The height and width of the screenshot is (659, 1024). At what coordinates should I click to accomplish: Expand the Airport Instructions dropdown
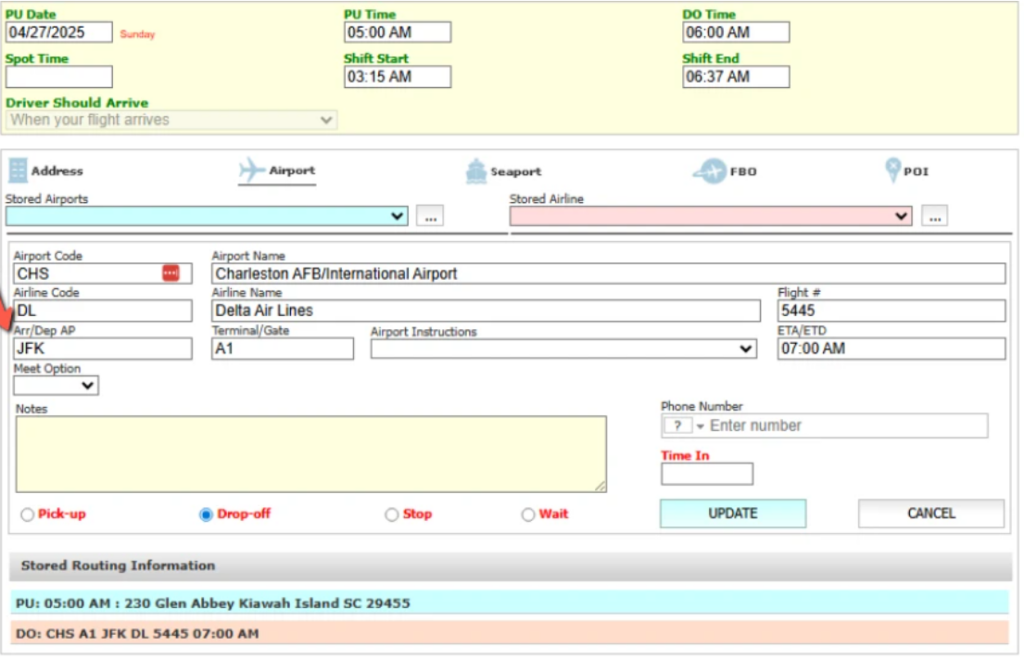pos(744,349)
